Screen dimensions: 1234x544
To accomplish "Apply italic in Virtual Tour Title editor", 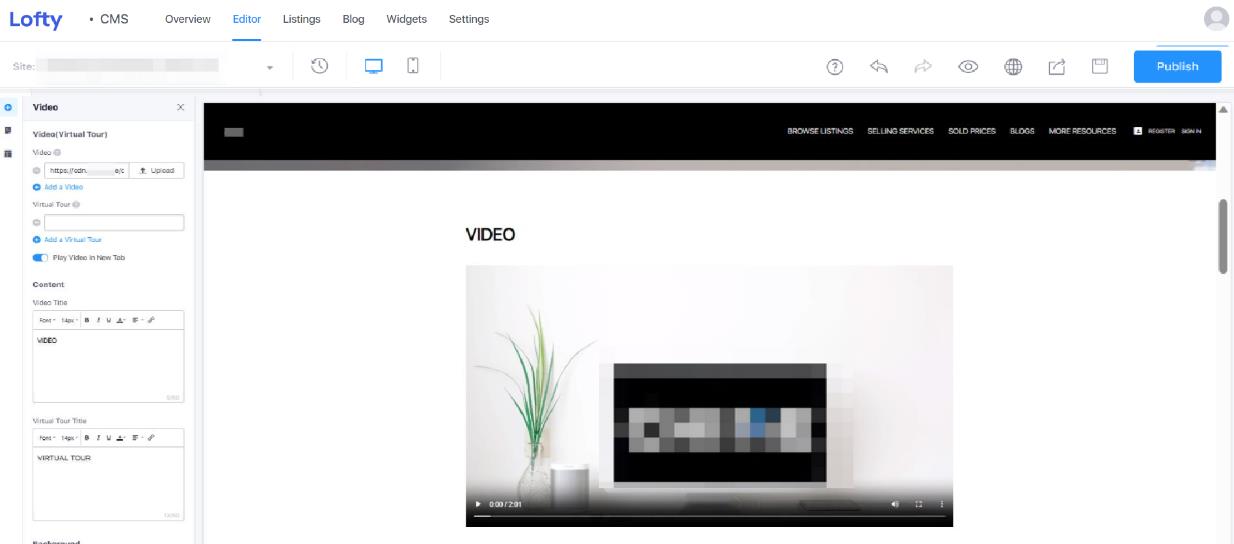I will (x=98, y=438).
